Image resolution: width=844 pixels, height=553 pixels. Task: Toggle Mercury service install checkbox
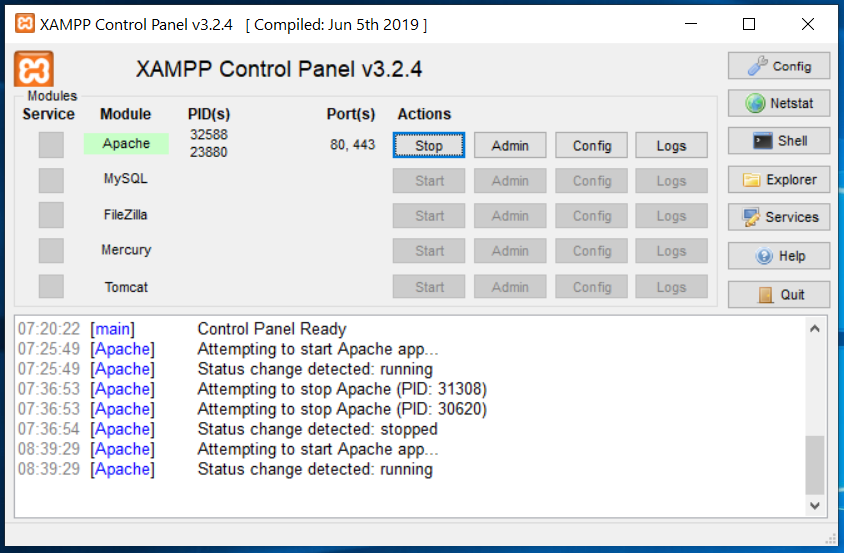(x=51, y=251)
